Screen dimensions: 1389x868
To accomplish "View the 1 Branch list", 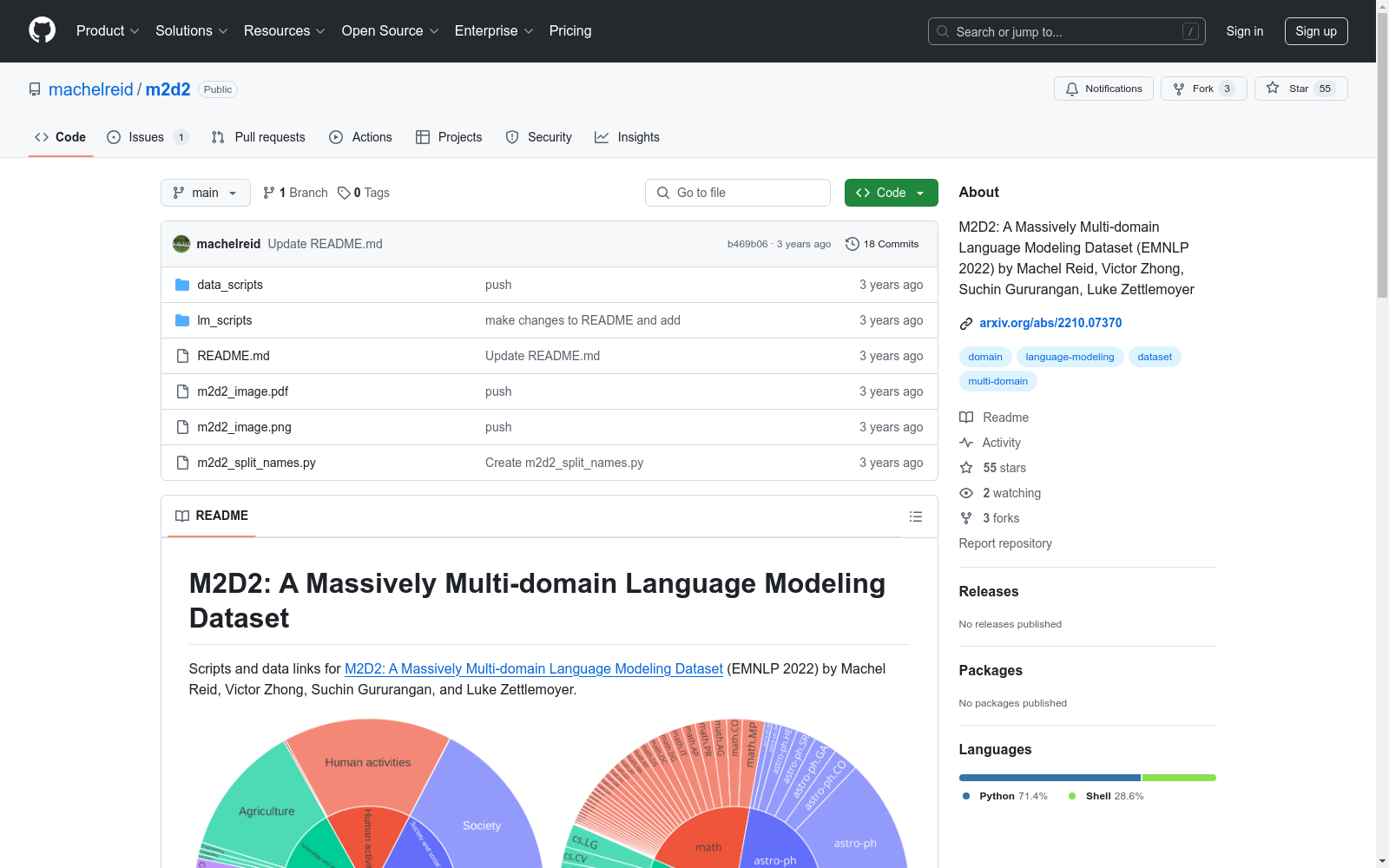I will 295,193.
